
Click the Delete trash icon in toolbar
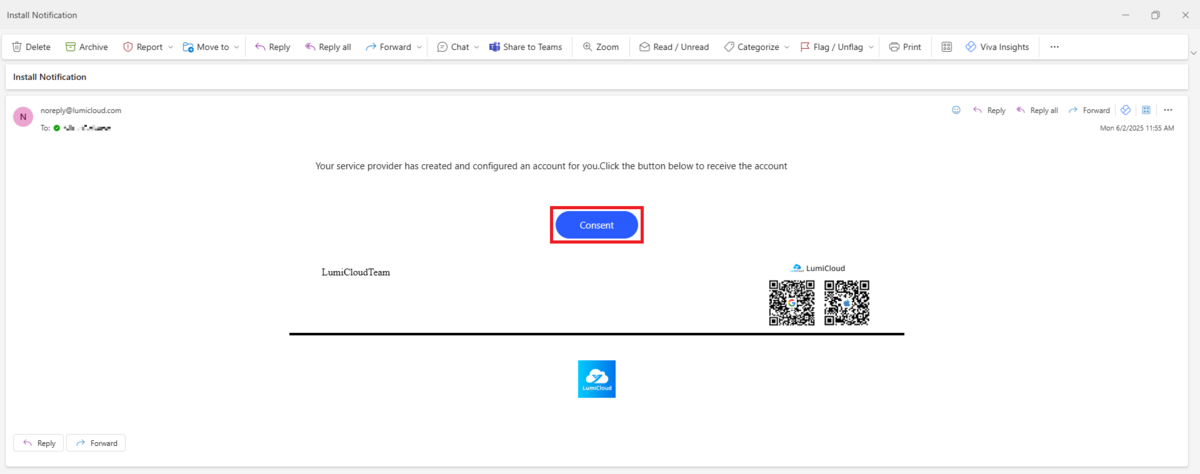tap(17, 47)
